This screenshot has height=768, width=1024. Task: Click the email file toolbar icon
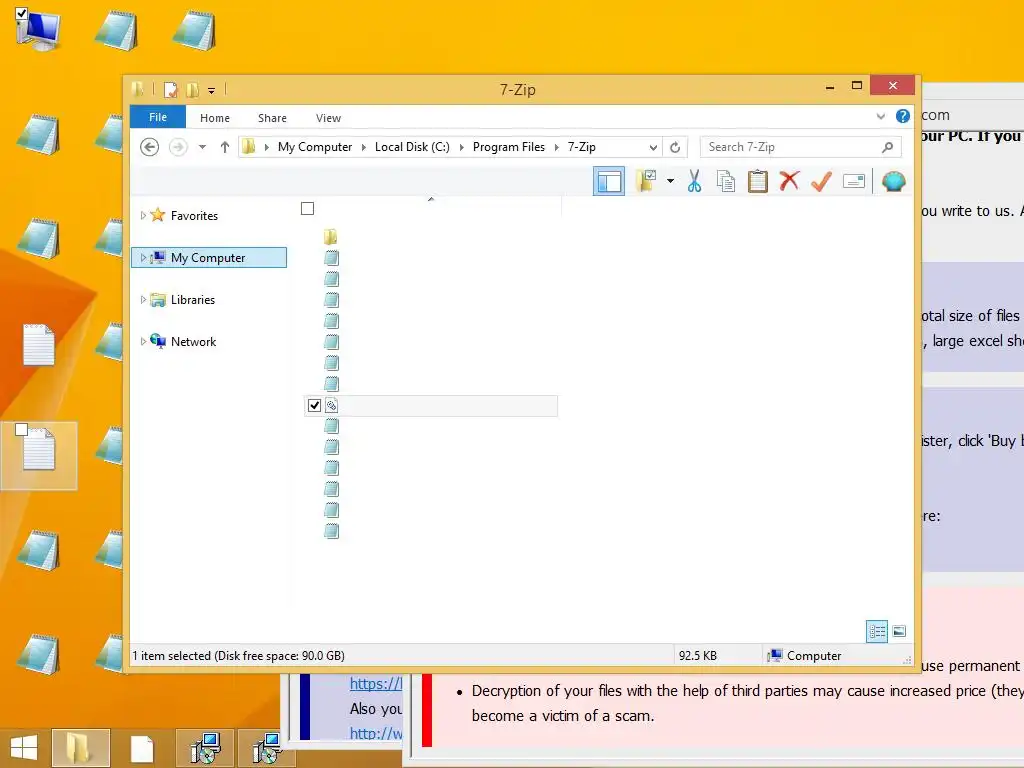[x=854, y=181]
